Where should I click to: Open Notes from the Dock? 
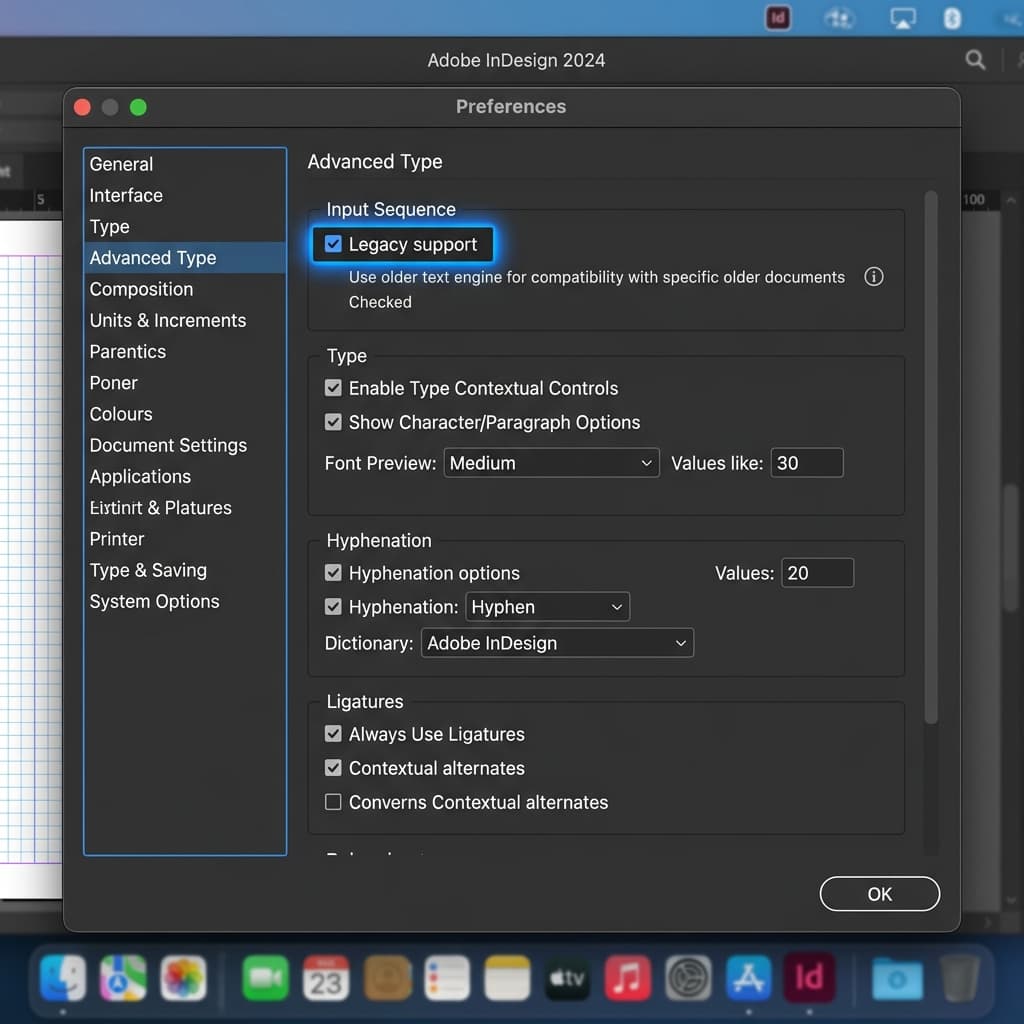[507, 978]
